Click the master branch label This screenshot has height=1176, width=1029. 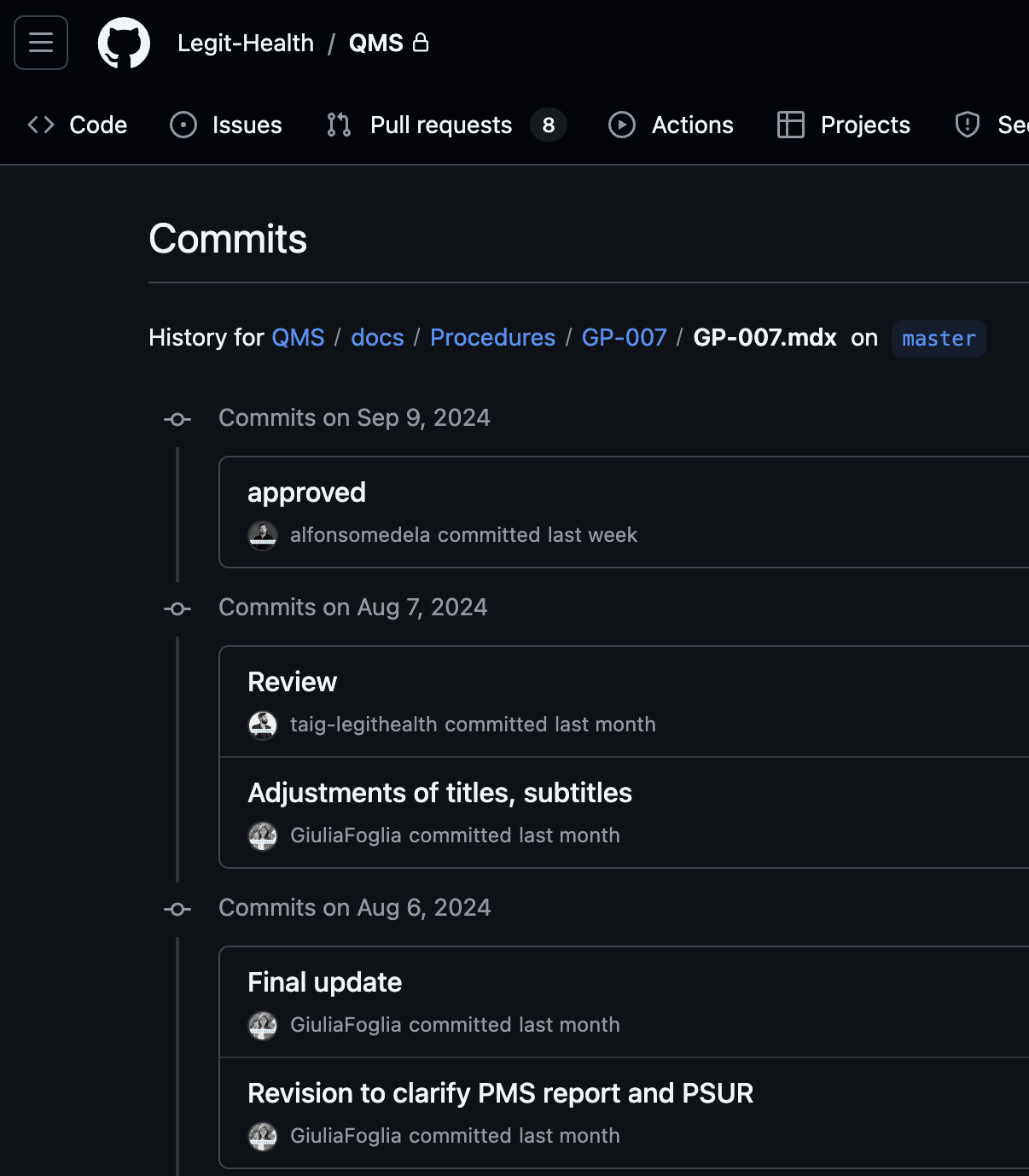(939, 339)
